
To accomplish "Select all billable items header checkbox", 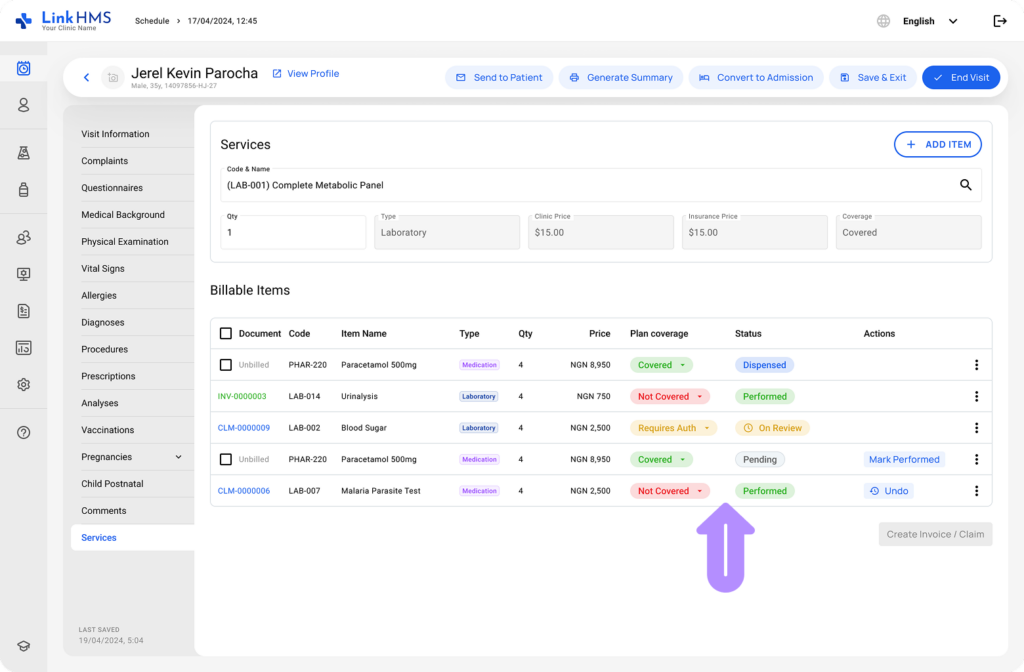I will (x=226, y=334).
